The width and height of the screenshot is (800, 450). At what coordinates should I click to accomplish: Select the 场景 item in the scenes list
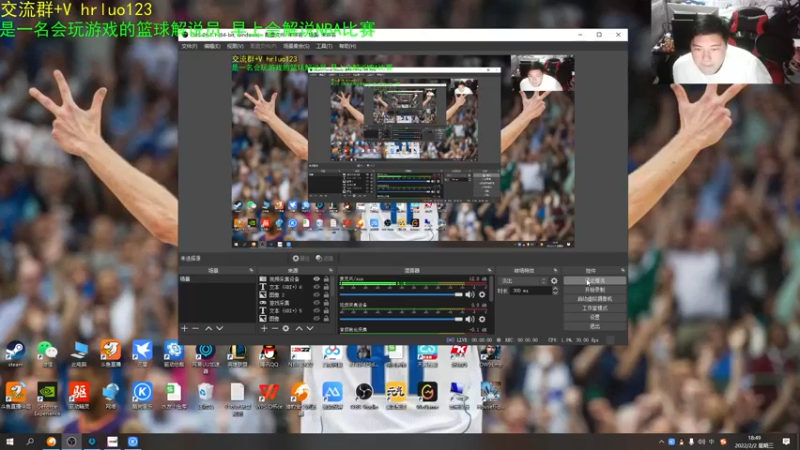coord(217,280)
